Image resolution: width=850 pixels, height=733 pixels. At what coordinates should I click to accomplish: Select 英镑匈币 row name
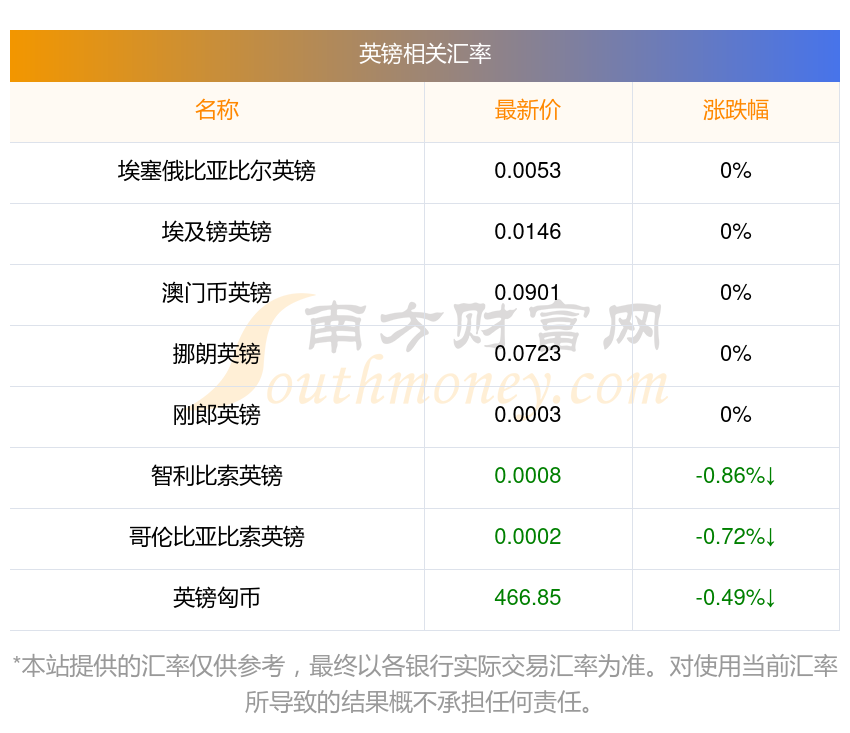click(216, 598)
